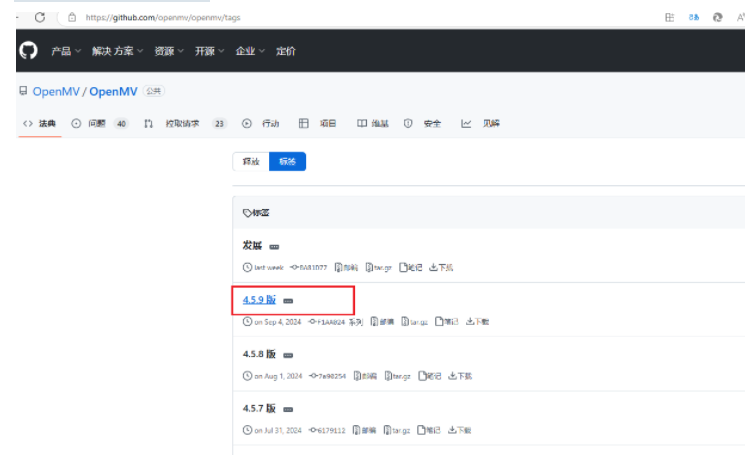Download tar.gz for tag 4.5.7
Viewport: 745px width, 456px height.
point(397,430)
